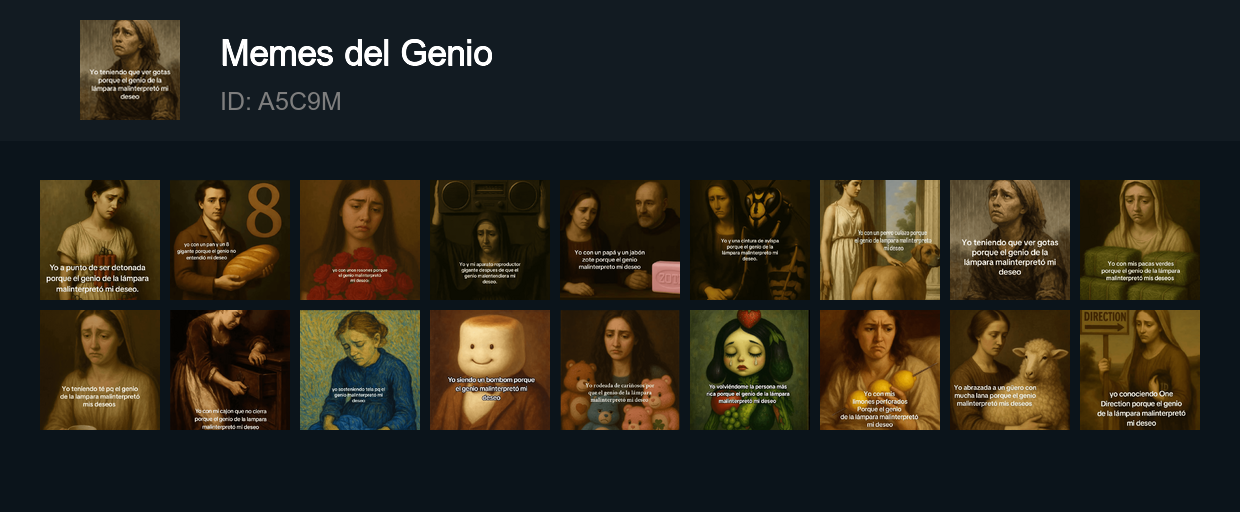Open the 'Yo a punto de ser detonada' meme
Image resolution: width=1240 pixels, height=512 pixels.
pos(100,240)
